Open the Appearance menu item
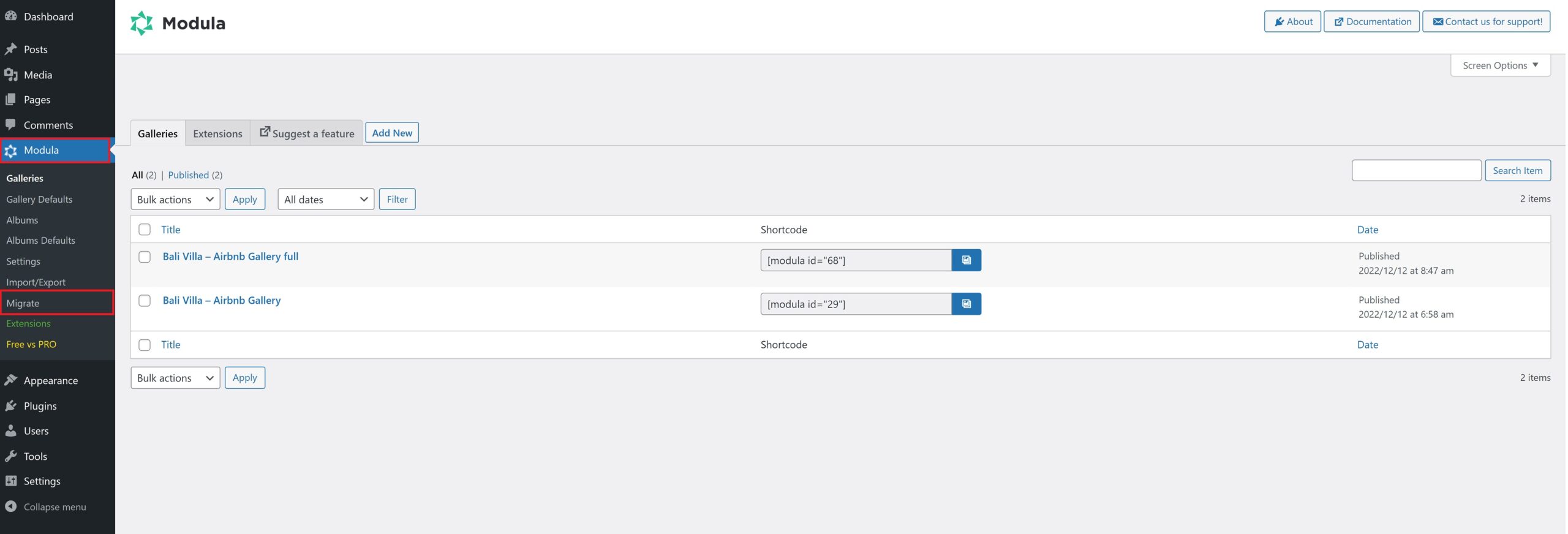This screenshot has height=534, width=1568. (50, 380)
